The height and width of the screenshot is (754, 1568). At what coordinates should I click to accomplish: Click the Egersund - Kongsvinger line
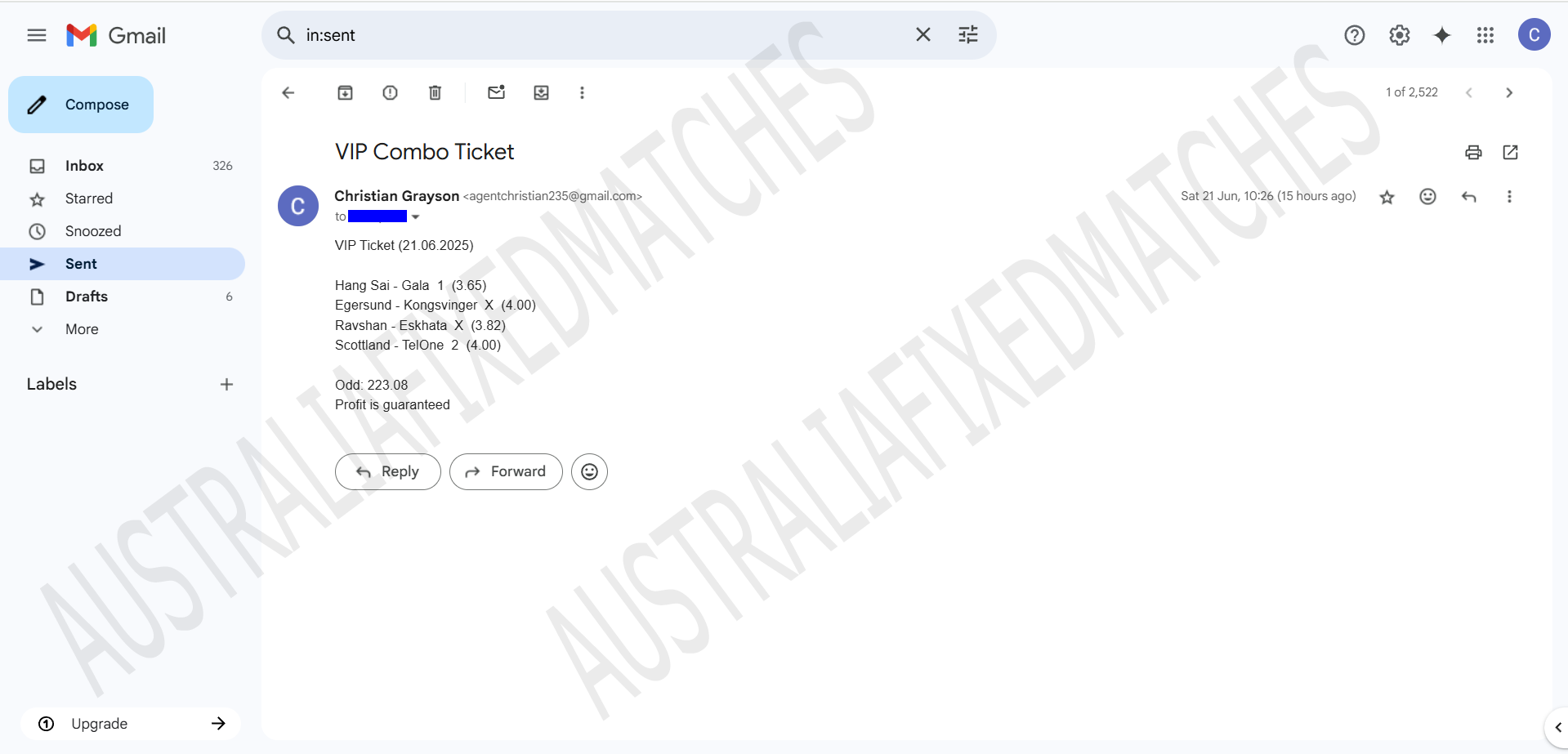[436, 305]
